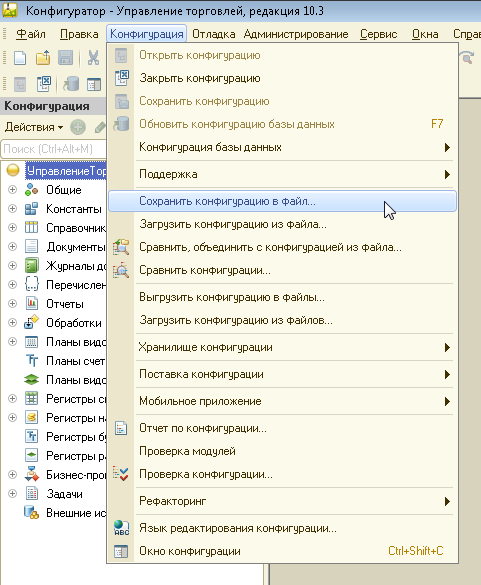Open Конфигурация базы данных submenu

pyautogui.click(x=282, y=147)
